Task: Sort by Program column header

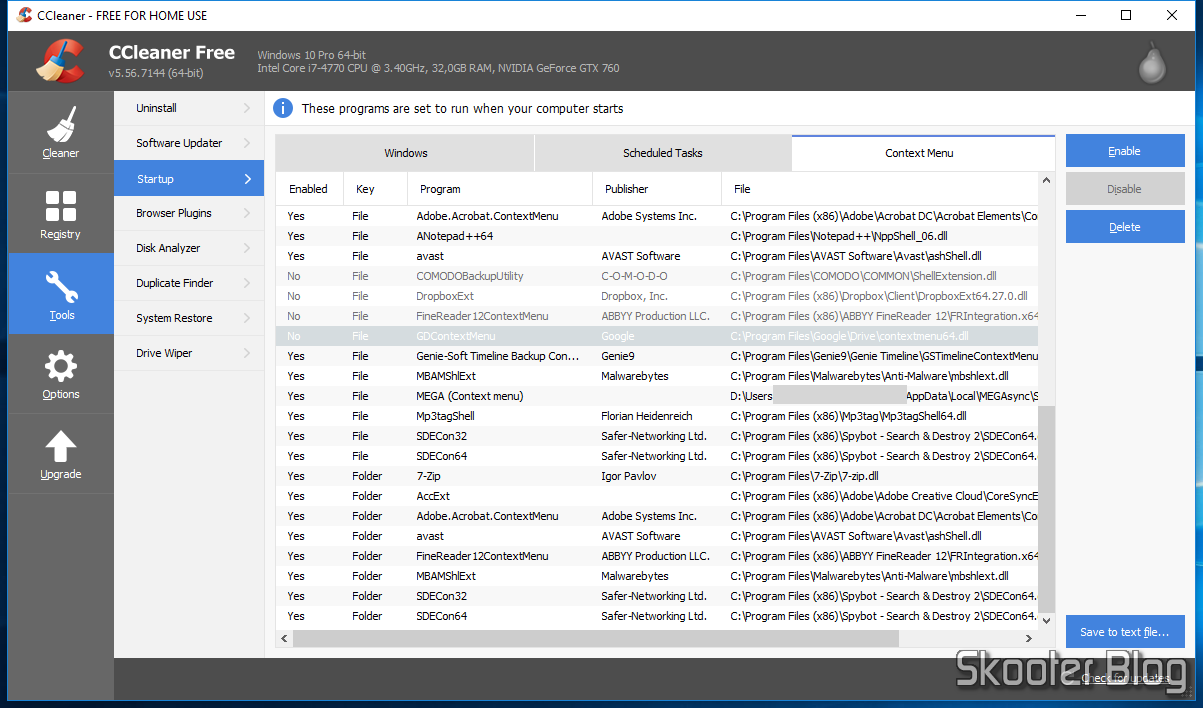Action: click(500, 189)
